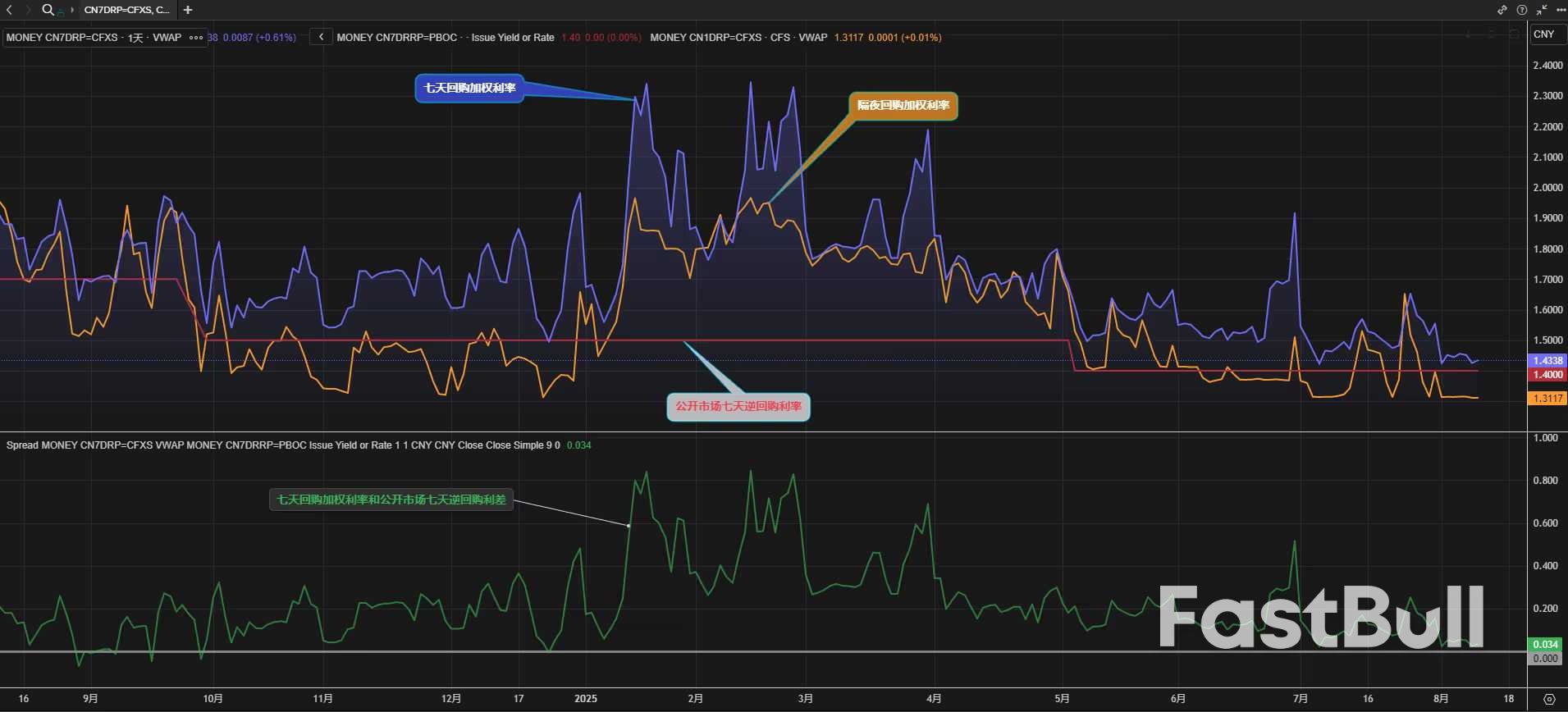Click the link chain icon

point(1502,10)
